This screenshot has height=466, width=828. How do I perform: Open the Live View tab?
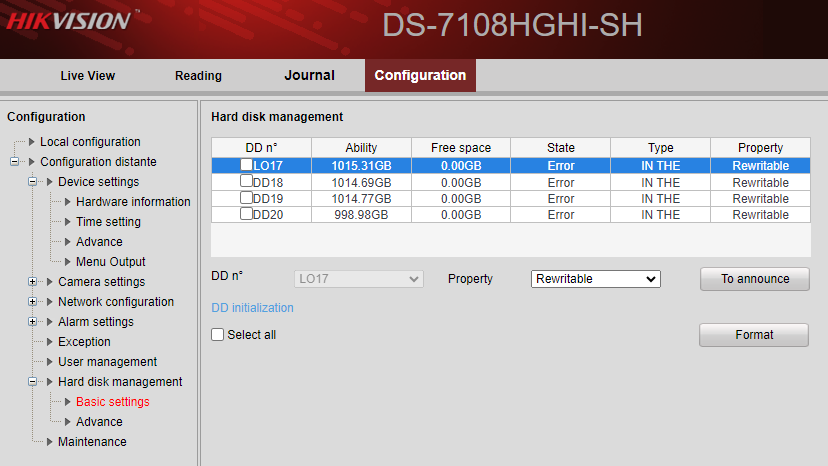(88, 76)
